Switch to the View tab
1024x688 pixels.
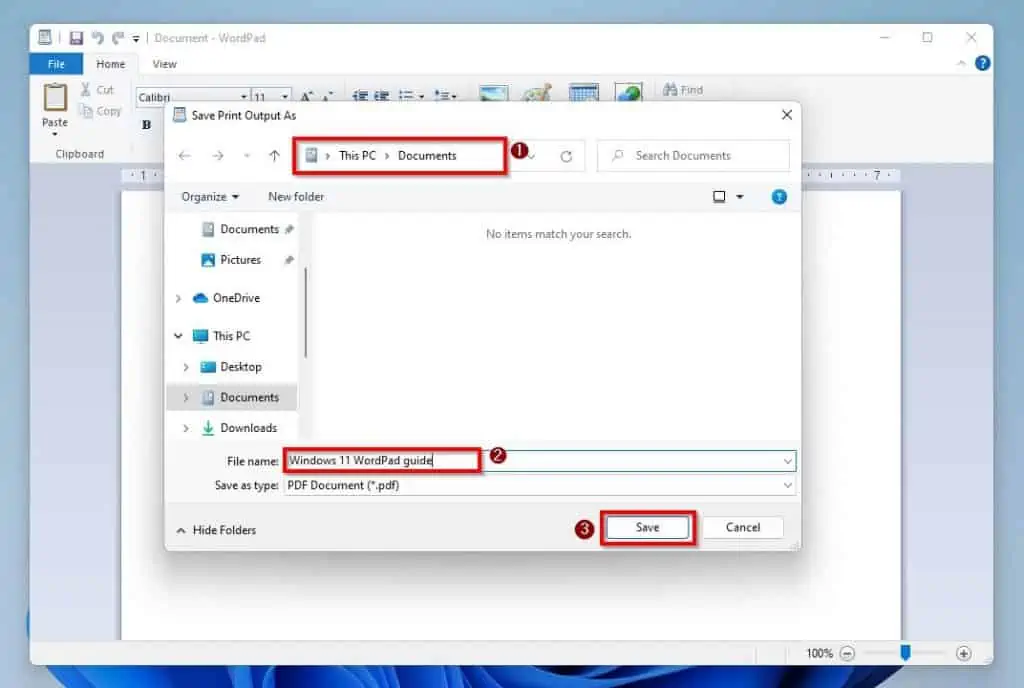tap(163, 63)
